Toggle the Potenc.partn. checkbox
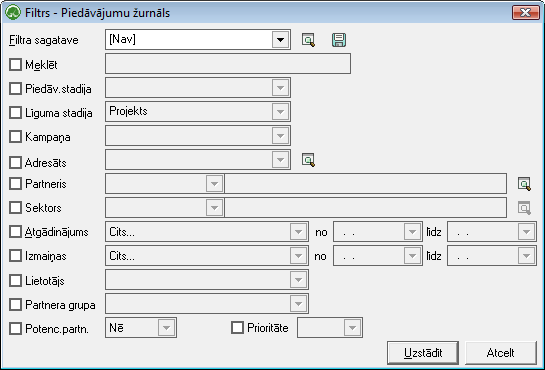 click(x=15, y=328)
